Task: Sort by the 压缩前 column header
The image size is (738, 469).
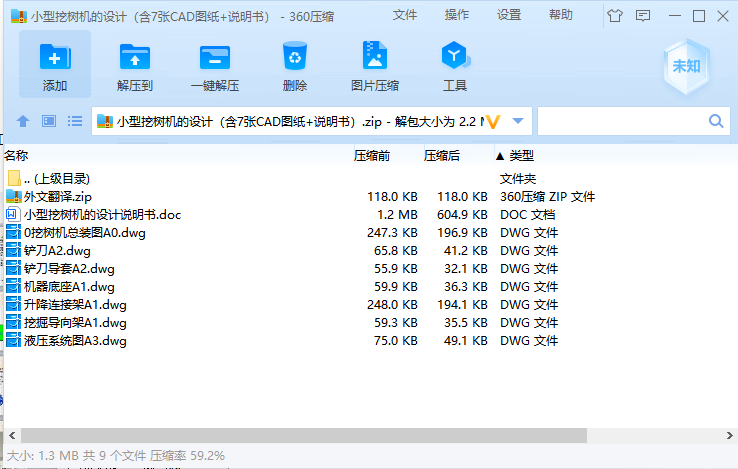Action: click(372, 155)
